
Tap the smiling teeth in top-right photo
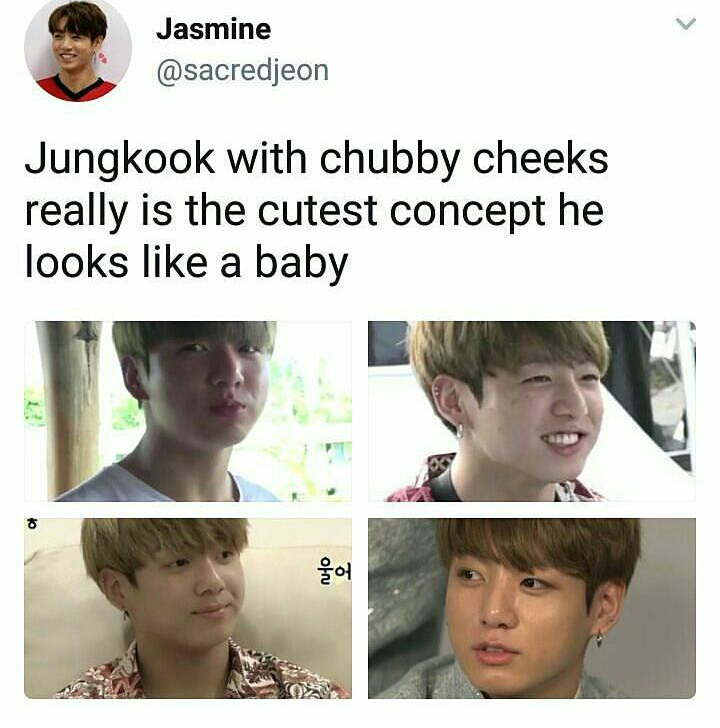pos(561,439)
